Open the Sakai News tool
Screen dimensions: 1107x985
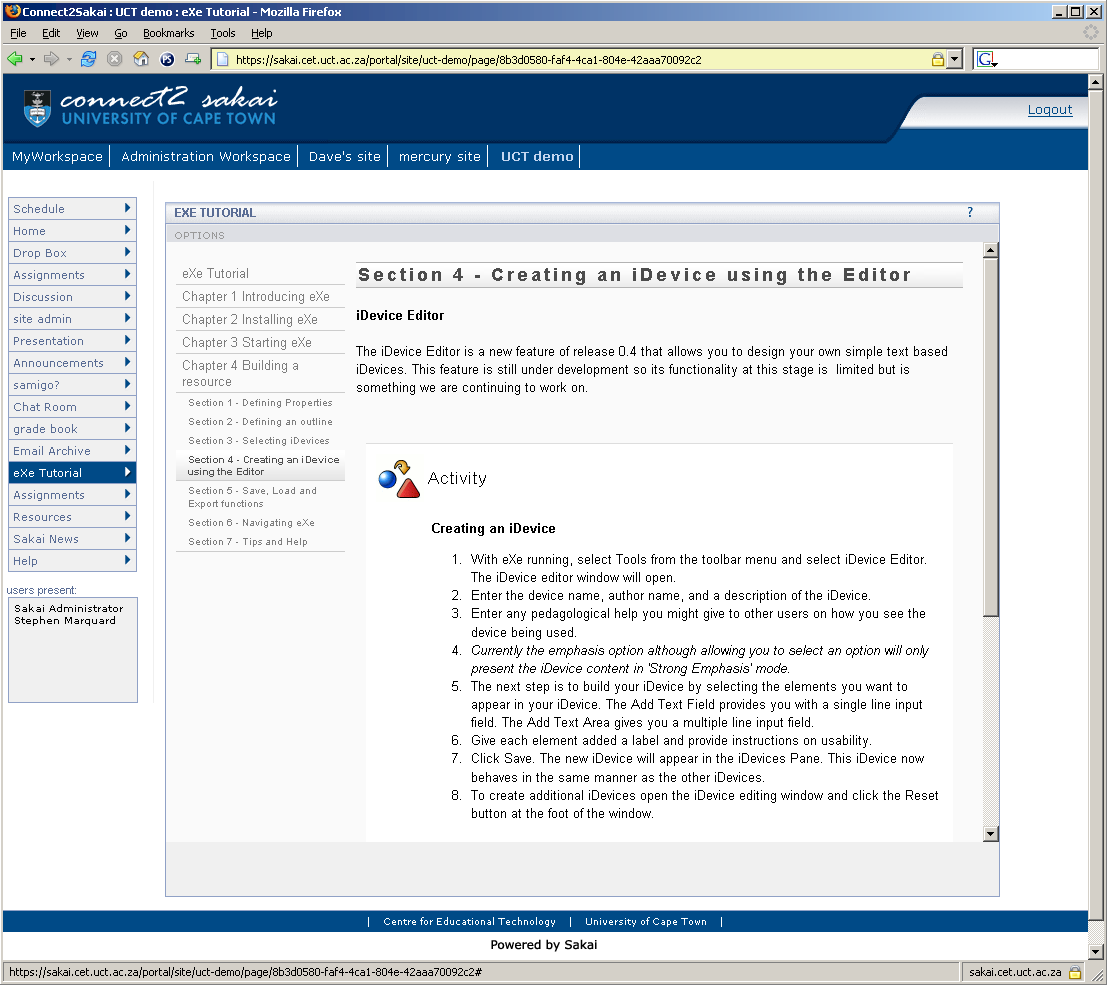[72, 539]
